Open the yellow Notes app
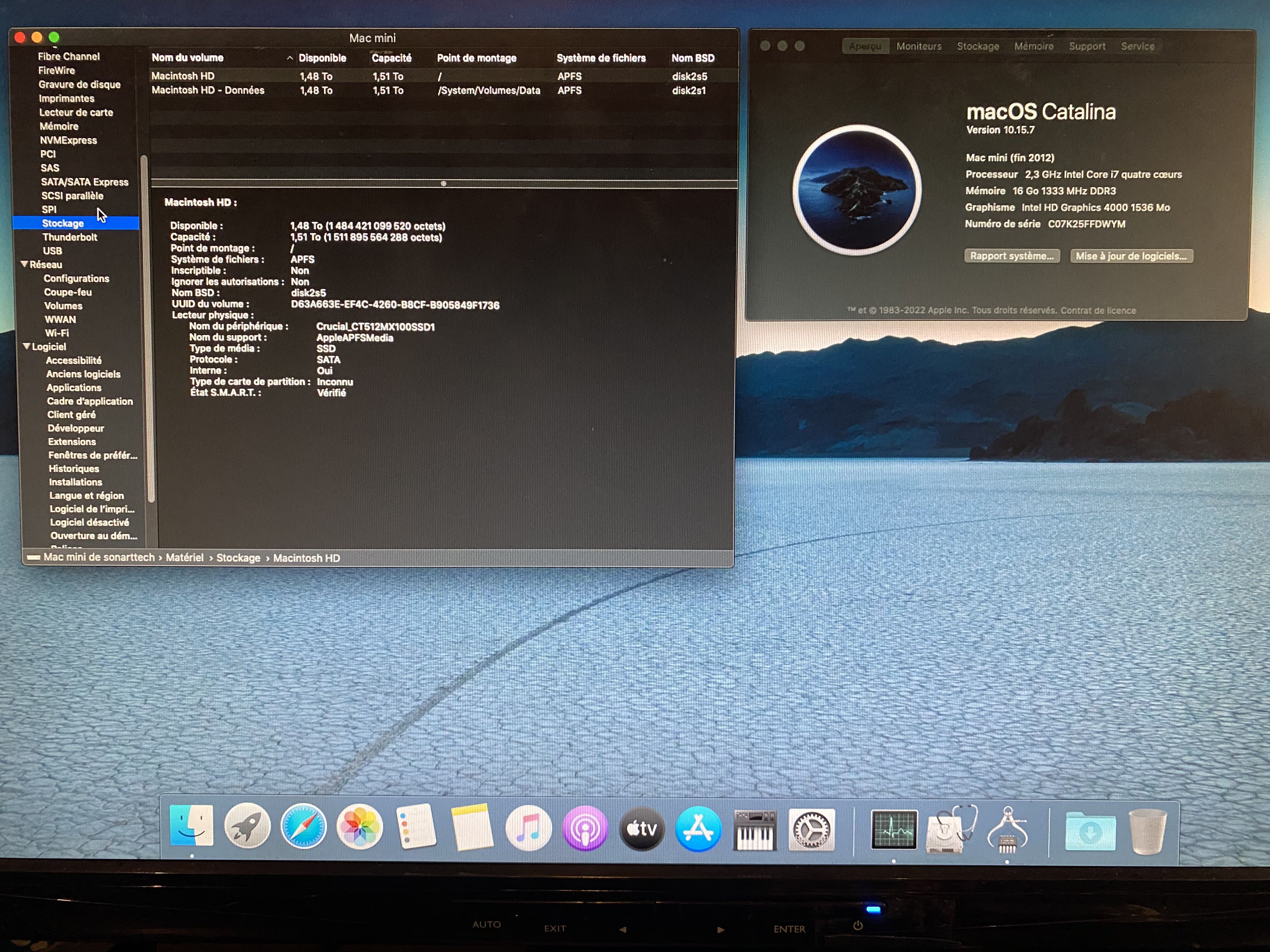Image resolution: width=1270 pixels, height=952 pixels. point(472,827)
